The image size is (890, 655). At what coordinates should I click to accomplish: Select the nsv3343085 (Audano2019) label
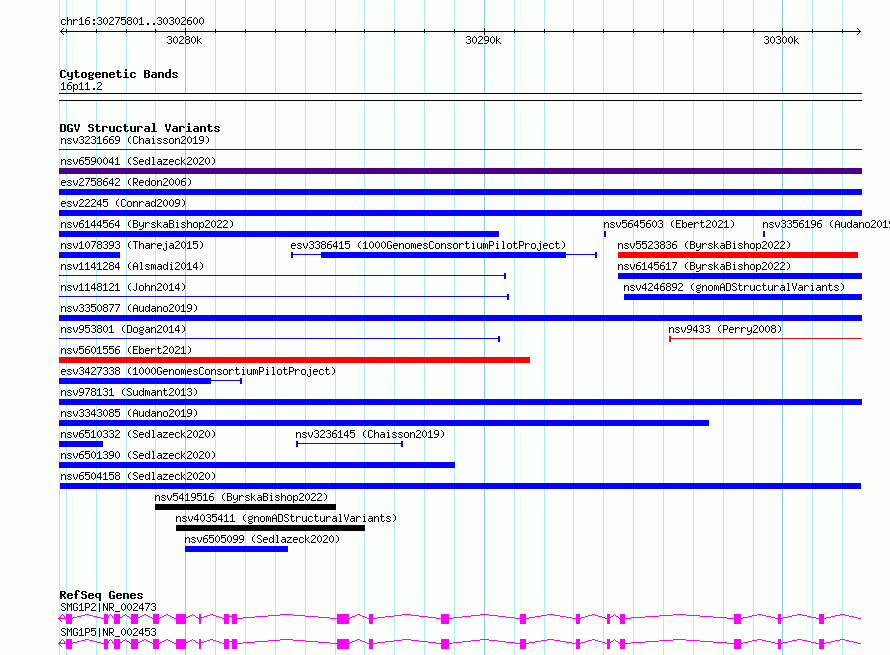[x=129, y=413]
